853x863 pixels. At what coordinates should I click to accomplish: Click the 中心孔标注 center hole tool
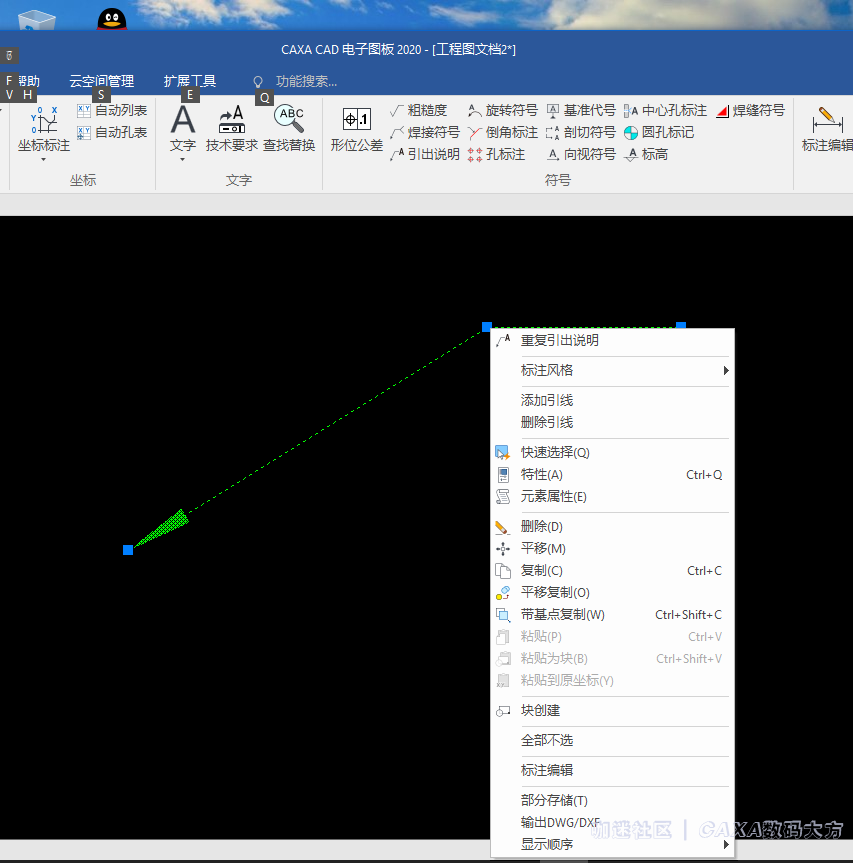tap(665, 111)
